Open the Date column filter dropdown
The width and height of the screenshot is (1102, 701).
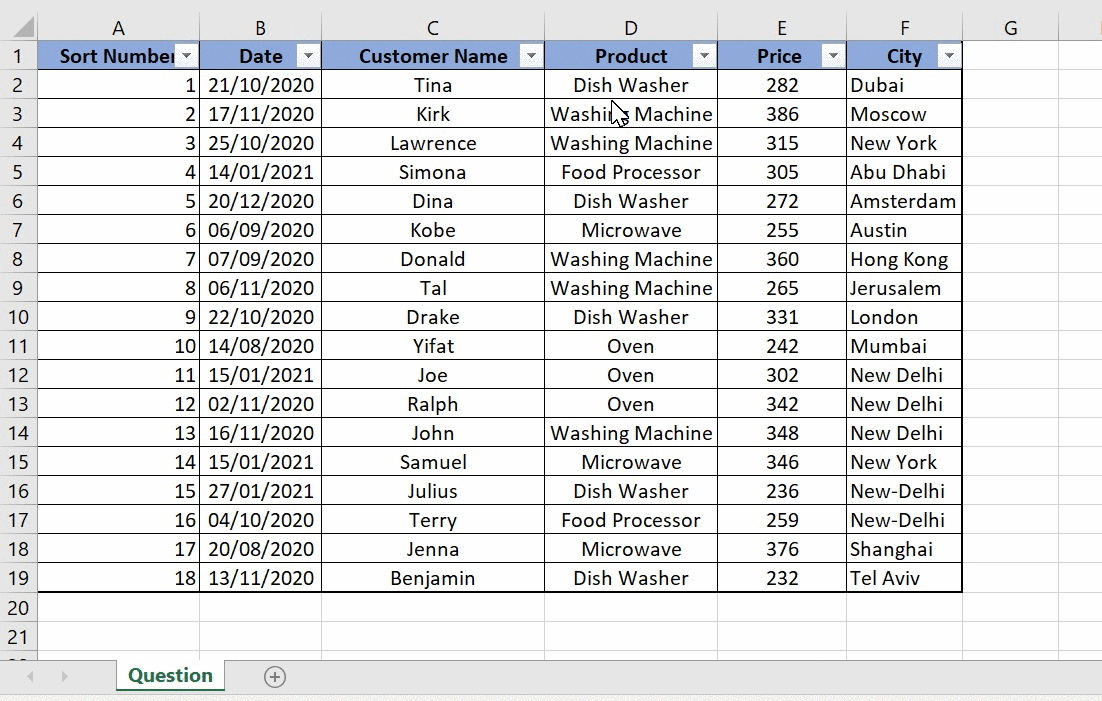tap(308, 56)
